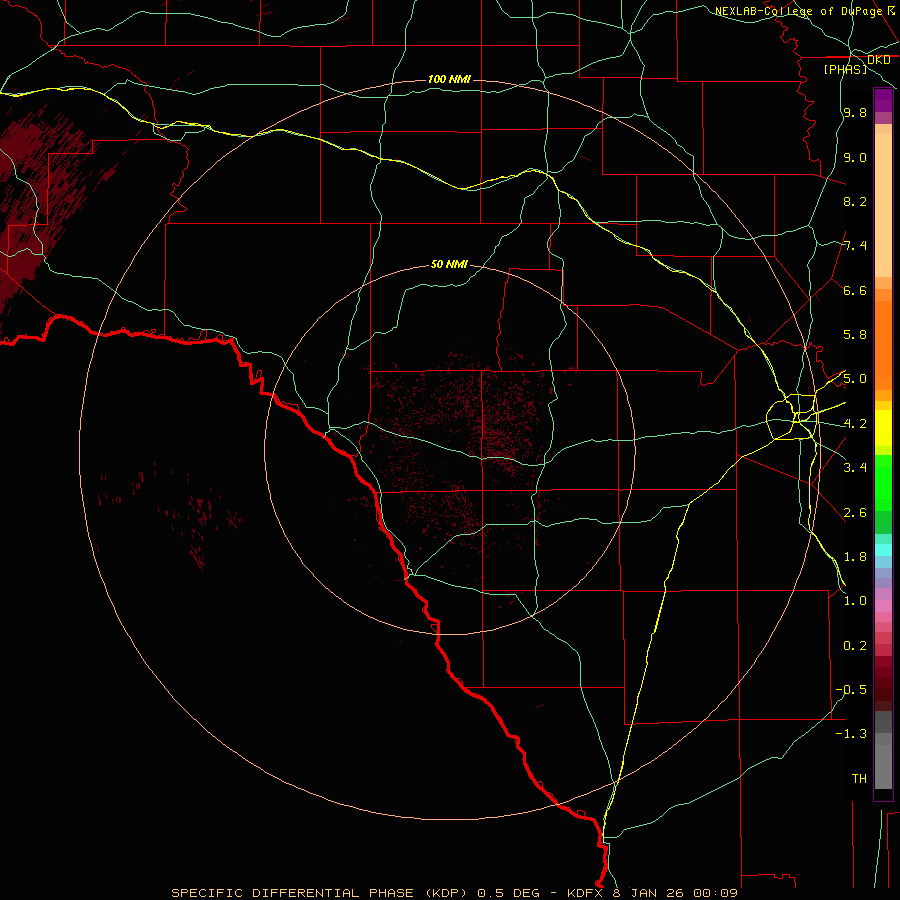Click the gray bottom segment of the color bar

883,761
